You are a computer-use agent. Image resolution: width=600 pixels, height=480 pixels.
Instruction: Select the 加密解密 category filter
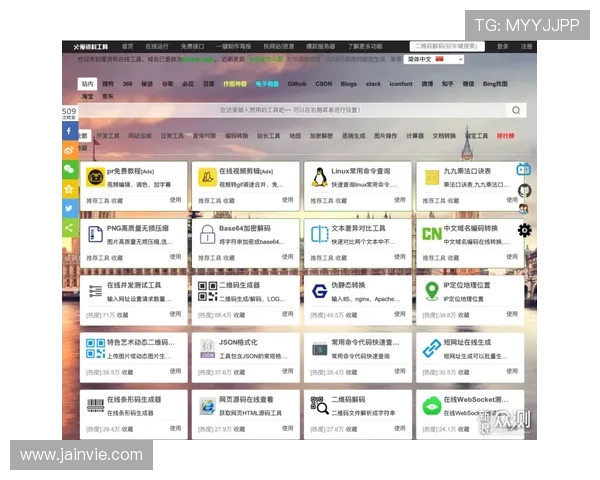321,136
